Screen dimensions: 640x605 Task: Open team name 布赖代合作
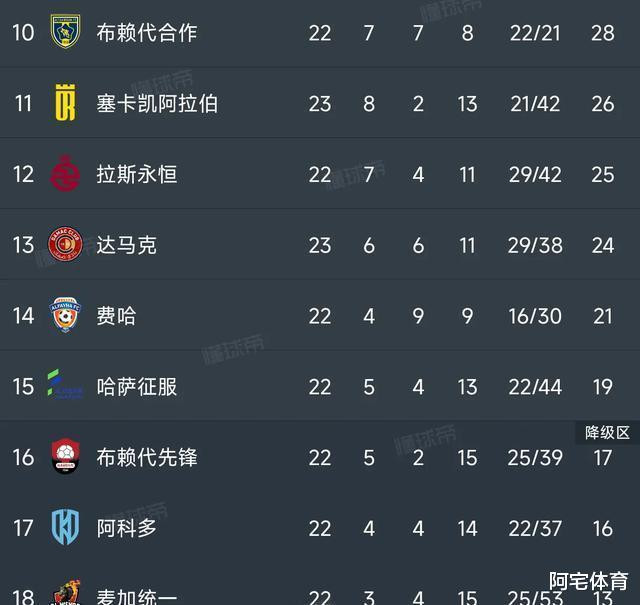[147, 33]
